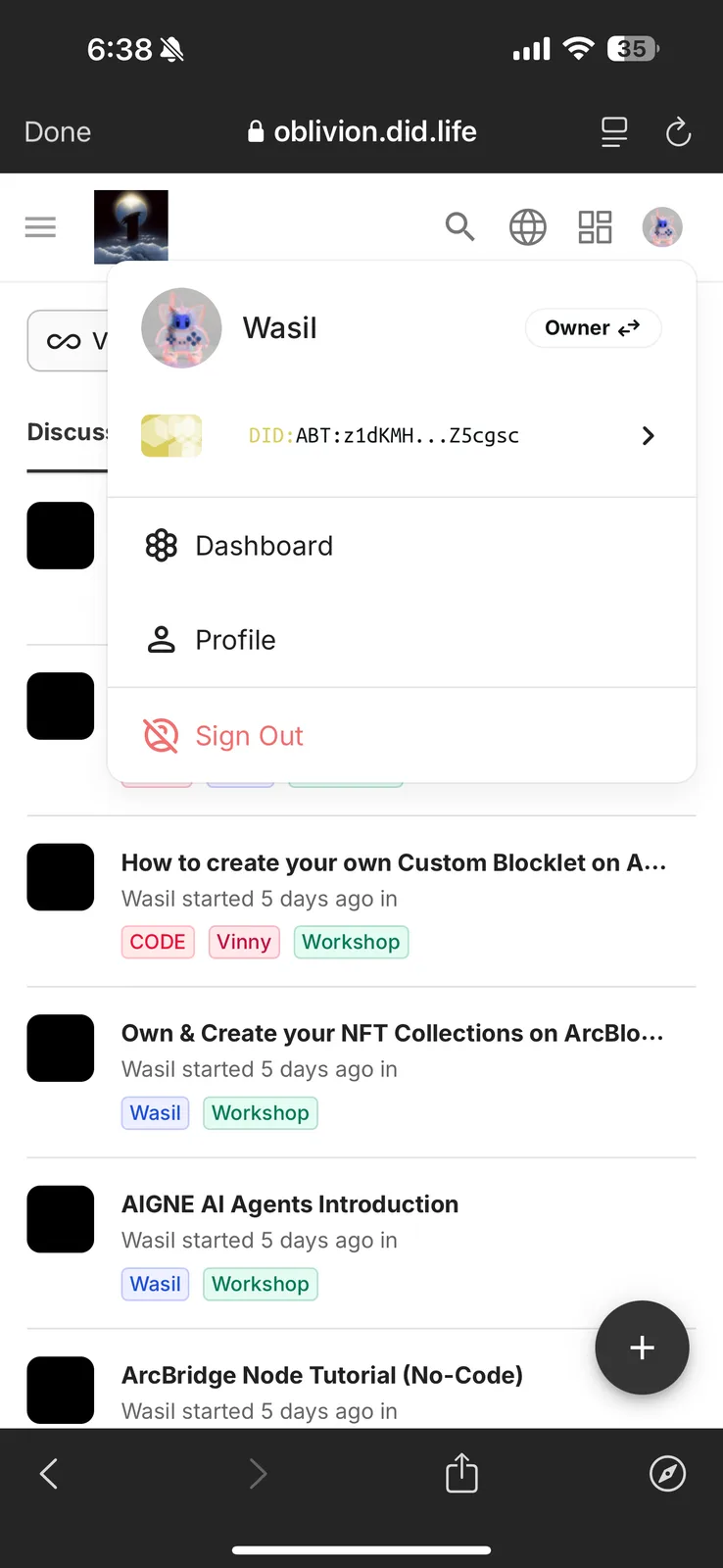The width and height of the screenshot is (723, 1568).
Task: Tap the search magnifier icon
Action: [x=459, y=227]
